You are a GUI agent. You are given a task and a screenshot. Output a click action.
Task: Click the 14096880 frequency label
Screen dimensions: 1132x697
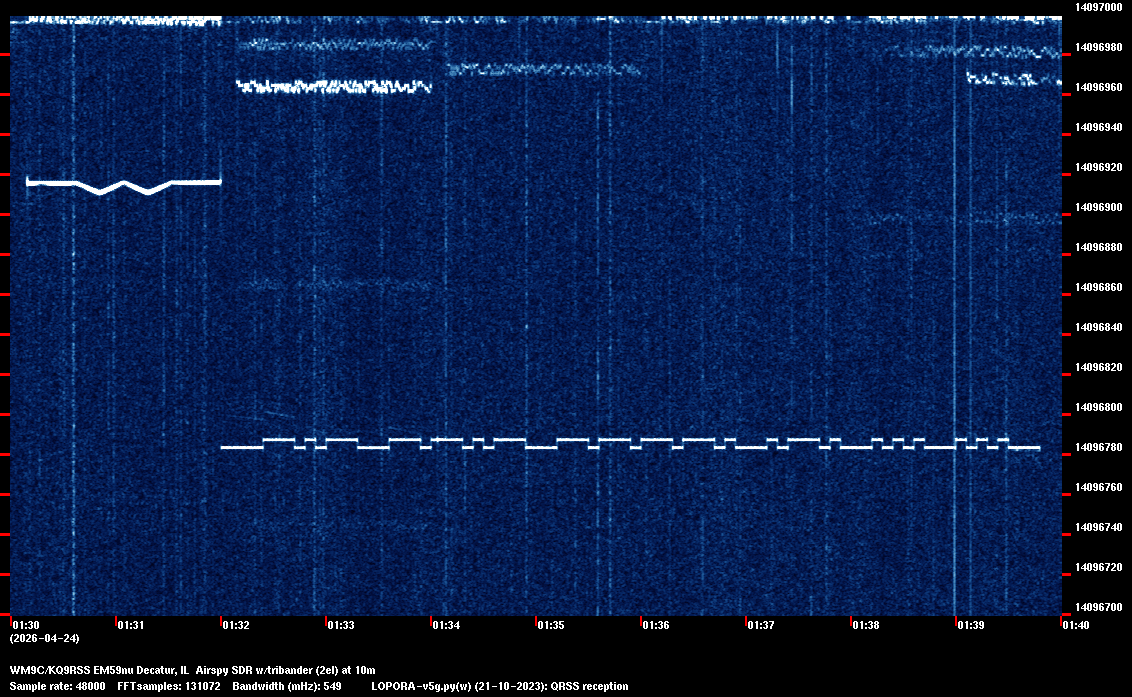1099,247
